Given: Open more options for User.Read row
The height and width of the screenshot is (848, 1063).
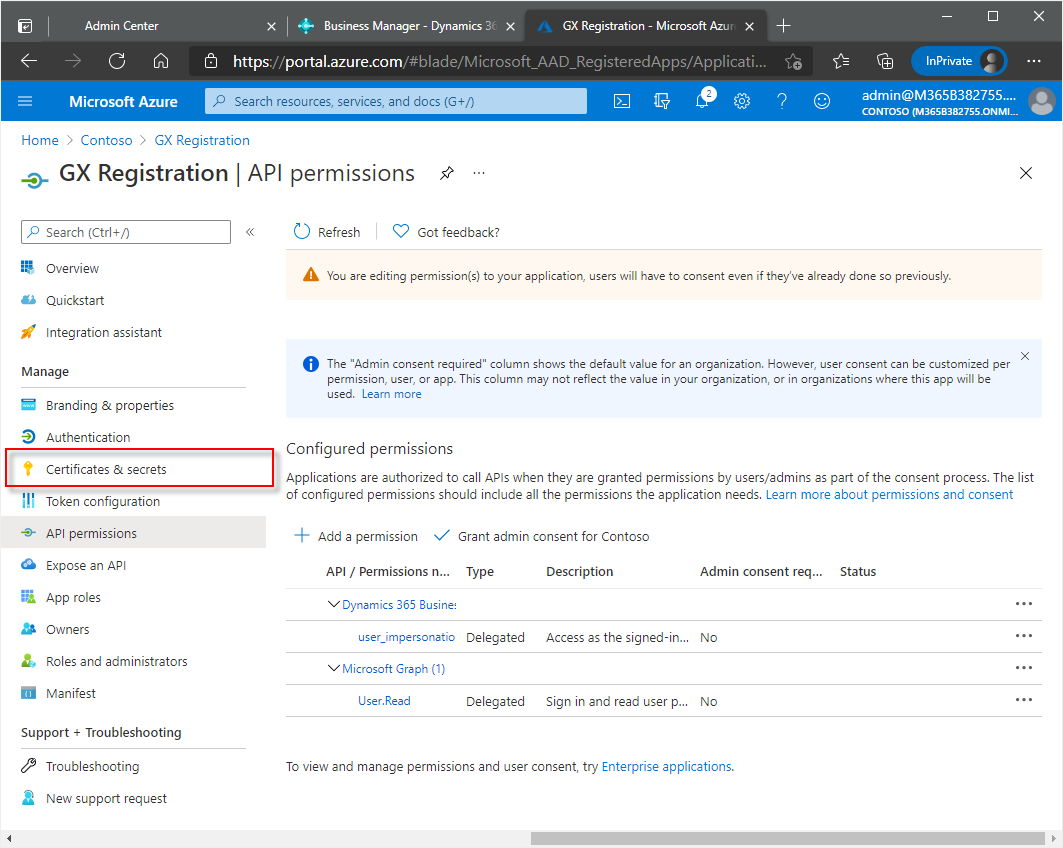Looking at the screenshot, I should click(x=1023, y=700).
